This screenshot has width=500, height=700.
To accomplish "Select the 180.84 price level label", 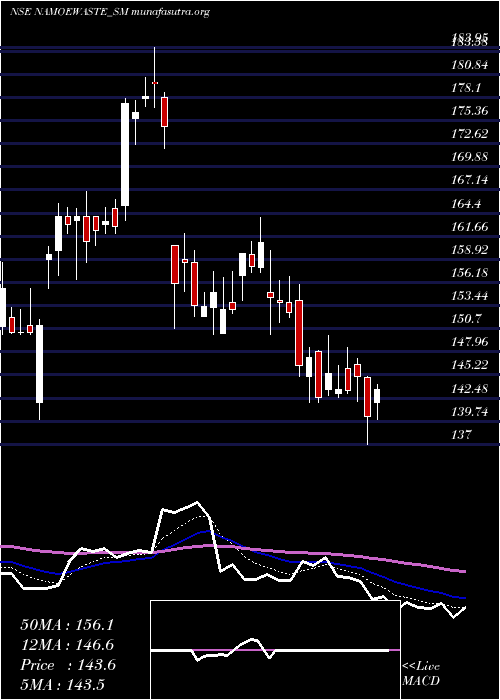I will pos(469,65).
